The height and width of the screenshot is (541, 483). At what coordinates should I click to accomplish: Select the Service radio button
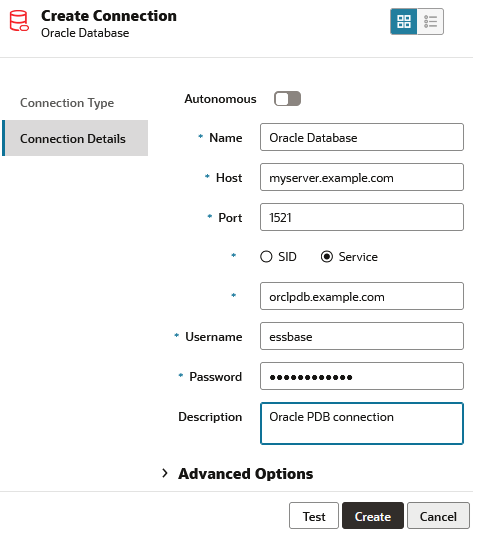(x=327, y=257)
